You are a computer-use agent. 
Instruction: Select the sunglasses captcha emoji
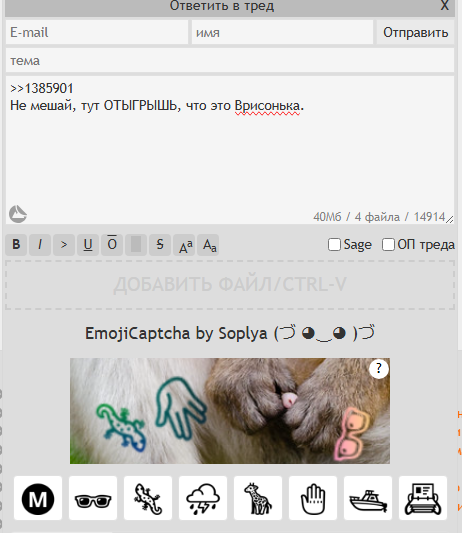coord(93,498)
